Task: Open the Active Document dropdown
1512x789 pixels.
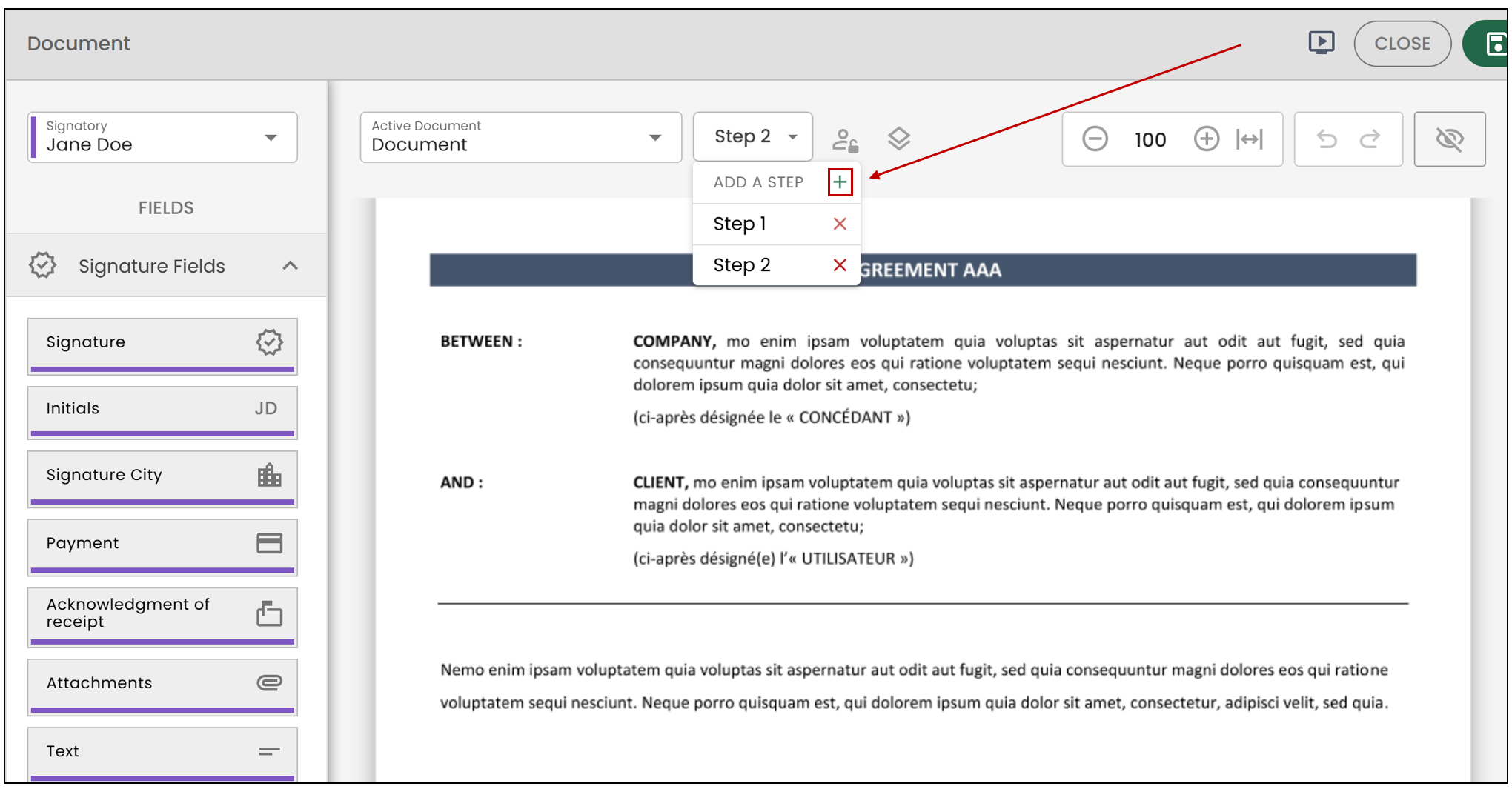Action: [x=520, y=137]
